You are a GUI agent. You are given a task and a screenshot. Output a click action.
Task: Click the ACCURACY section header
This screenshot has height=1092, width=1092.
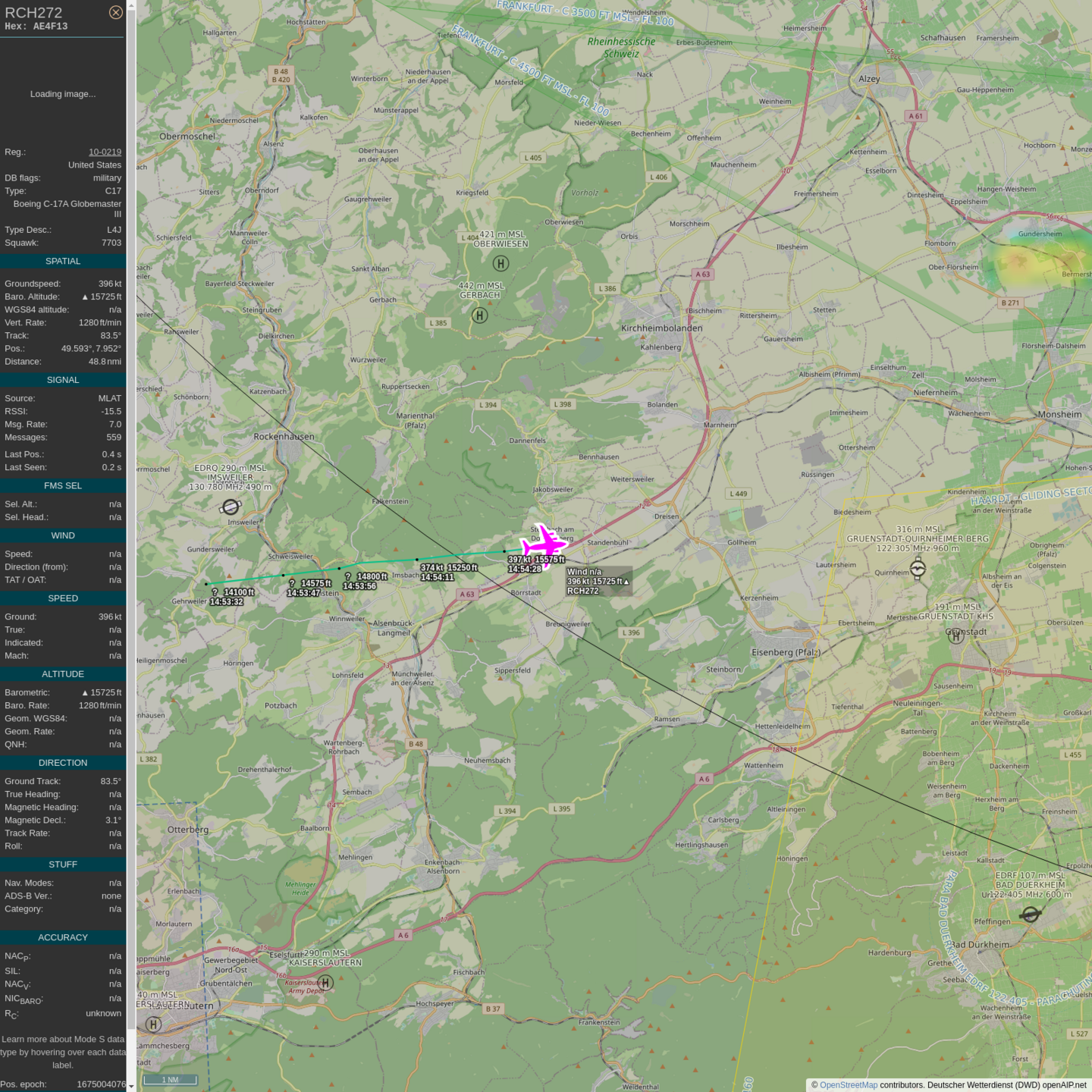[x=63, y=938]
